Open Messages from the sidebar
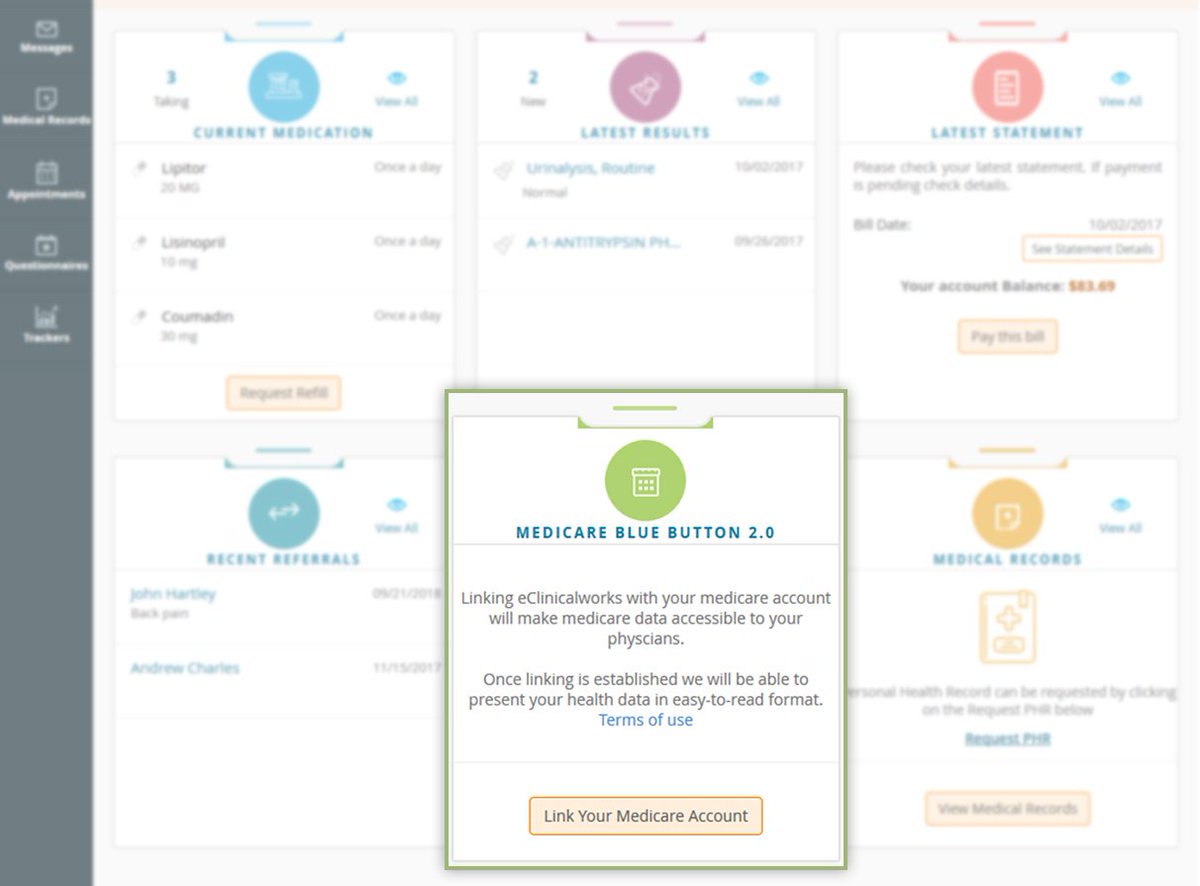Screen dimensions: 1200x886 (x=46, y=35)
